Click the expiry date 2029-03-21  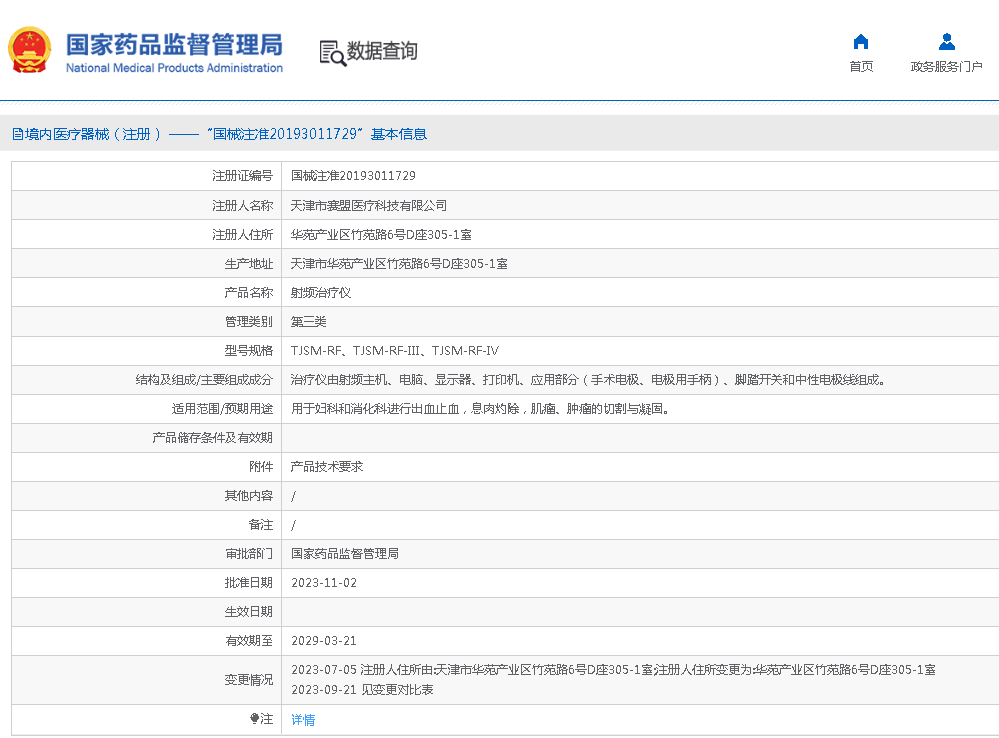pyautogui.click(x=324, y=641)
